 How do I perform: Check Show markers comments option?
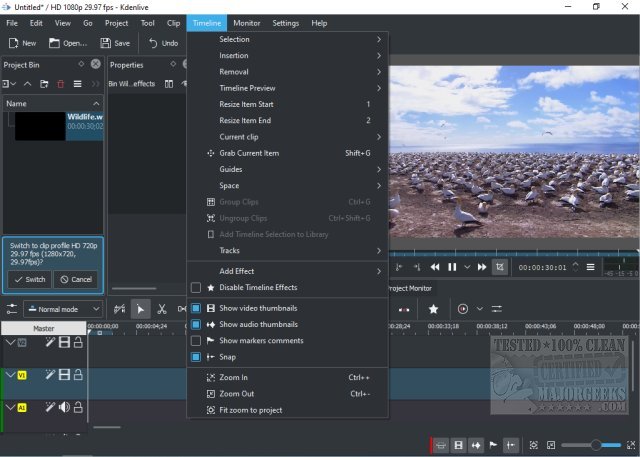coord(196,341)
